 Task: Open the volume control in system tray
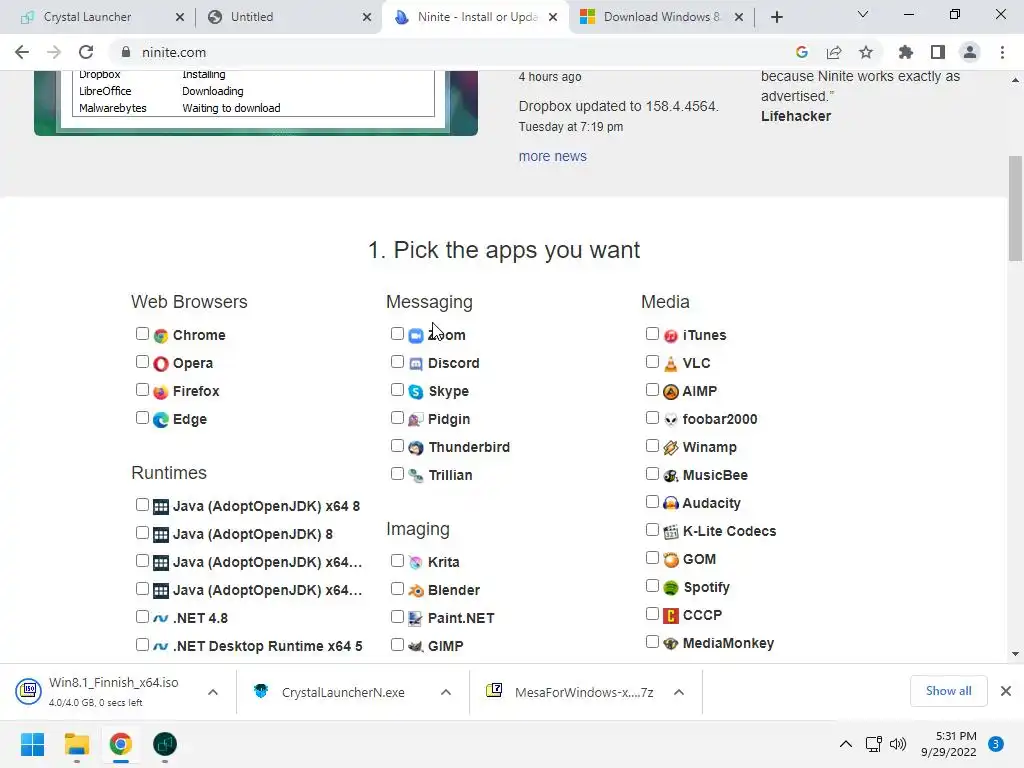point(898,744)
